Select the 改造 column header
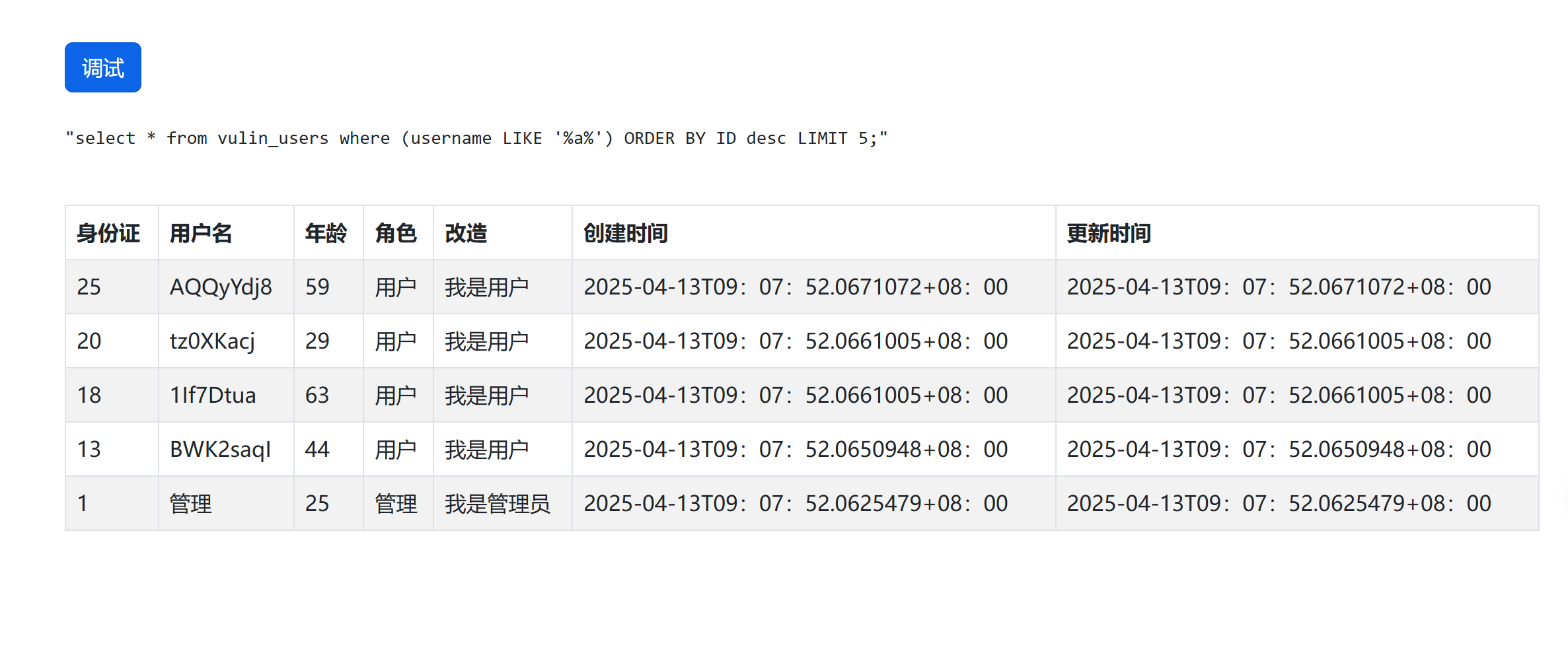1568x657 pixels. [x=466, y=233]
